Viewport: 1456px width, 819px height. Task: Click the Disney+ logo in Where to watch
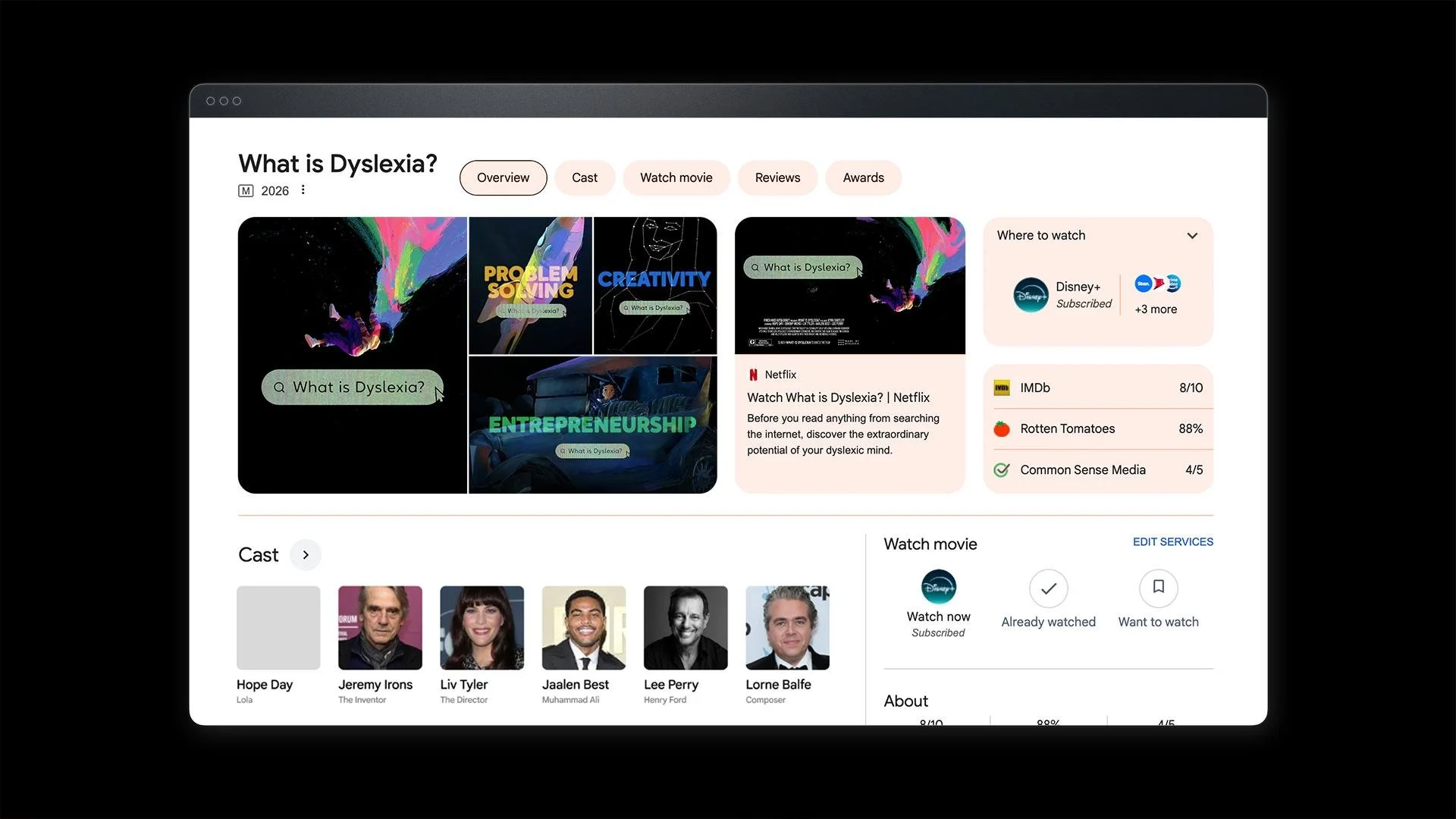(1031, 295)
